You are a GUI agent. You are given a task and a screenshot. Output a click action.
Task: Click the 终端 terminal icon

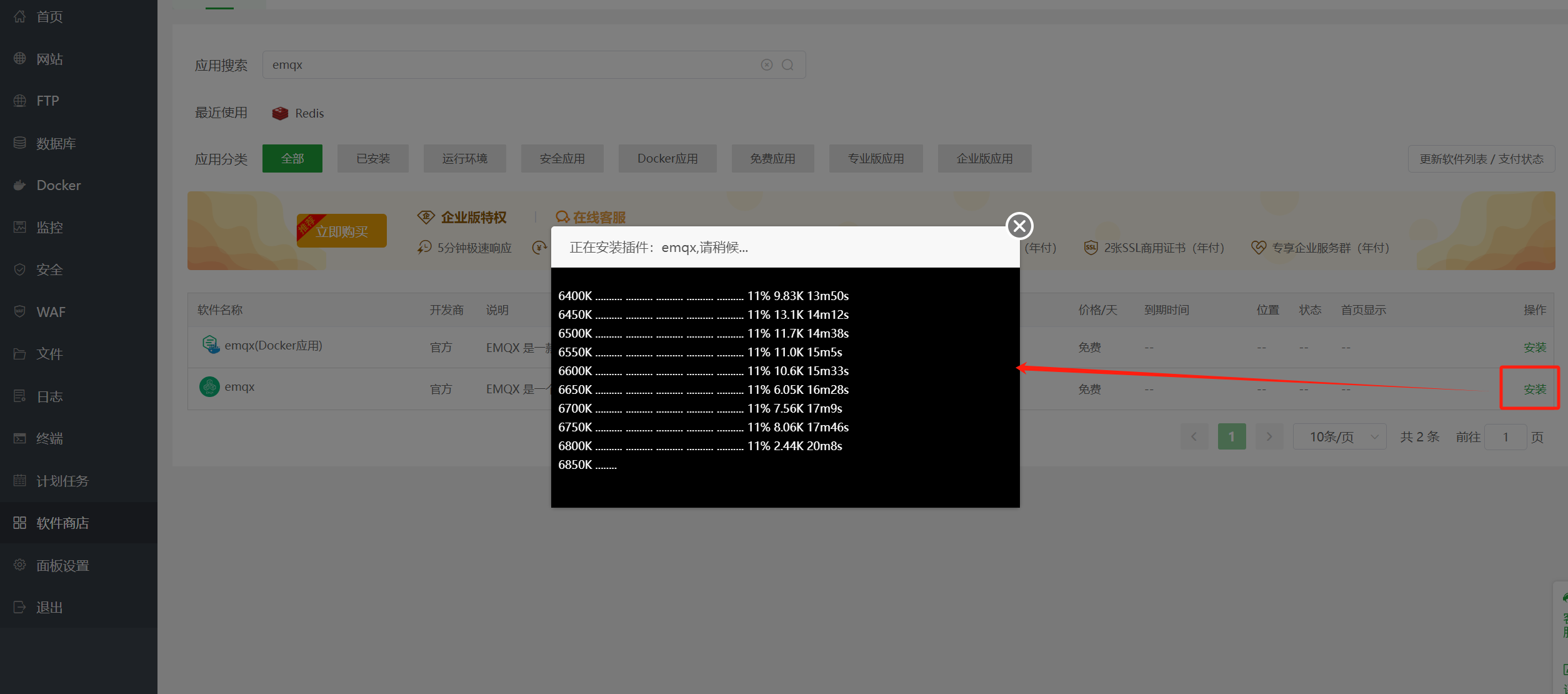point(19,438)
